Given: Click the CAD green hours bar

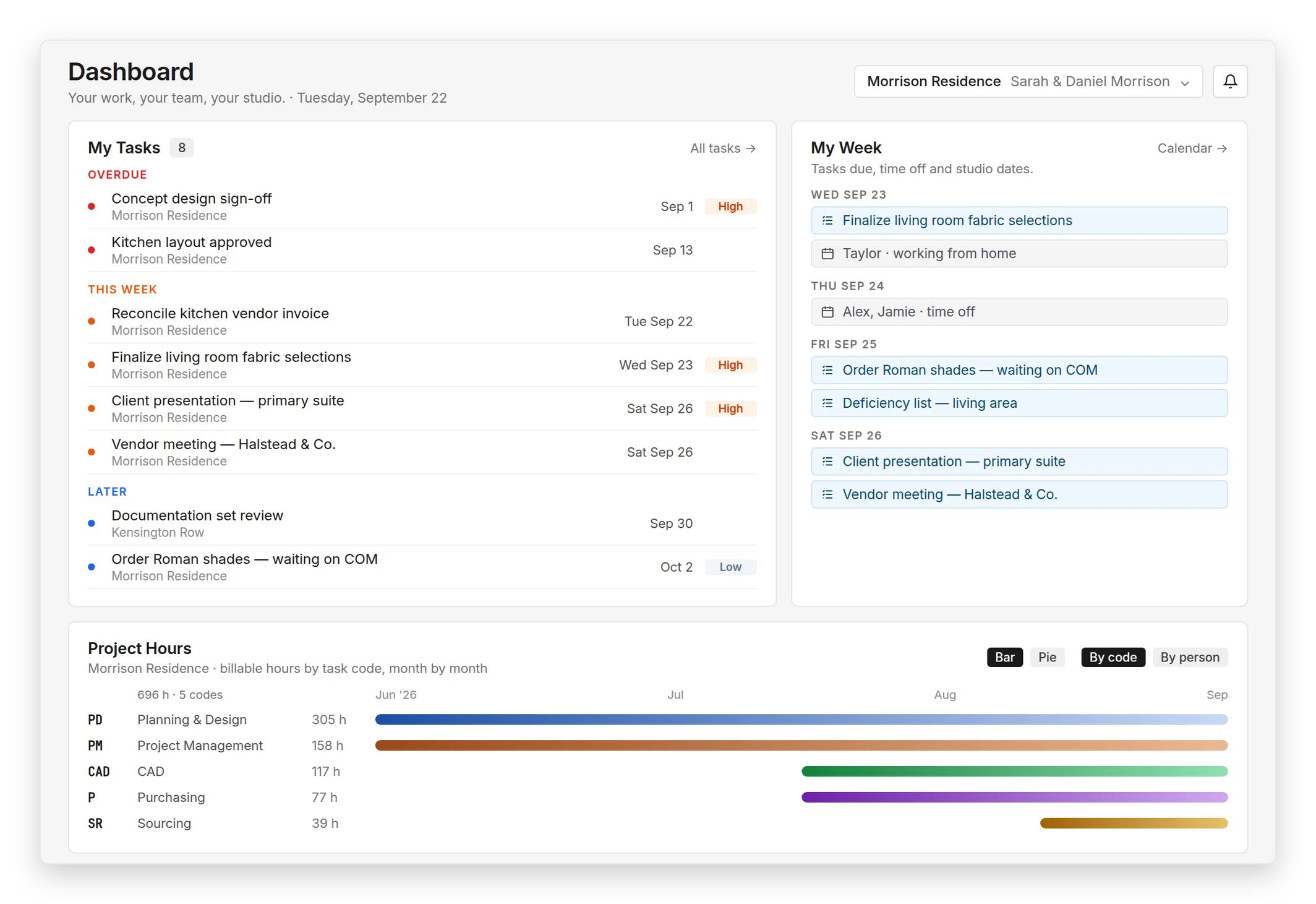Looking at the screenshot, I should coord(1014,772).
